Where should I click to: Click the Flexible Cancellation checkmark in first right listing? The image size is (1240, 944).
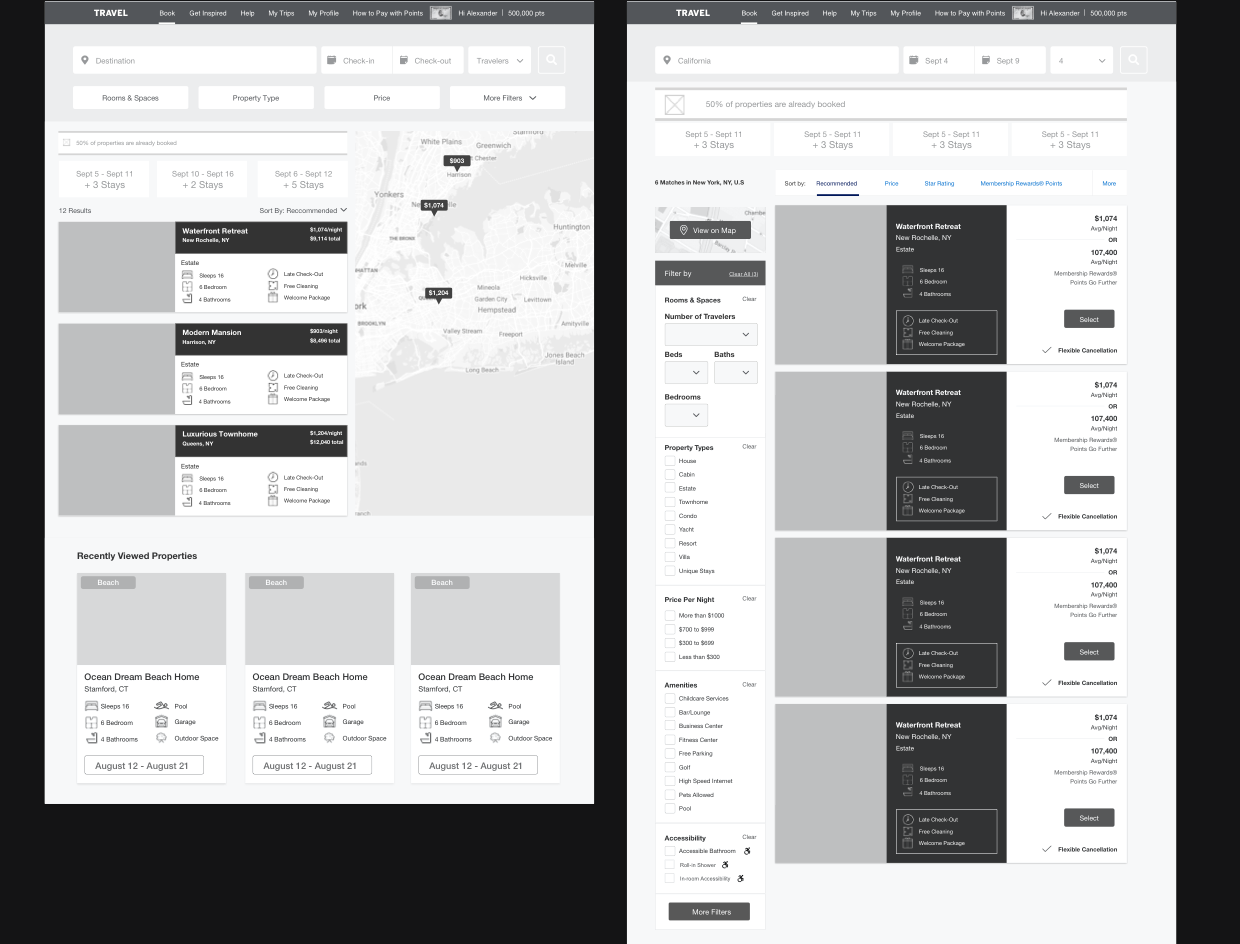1047,350
